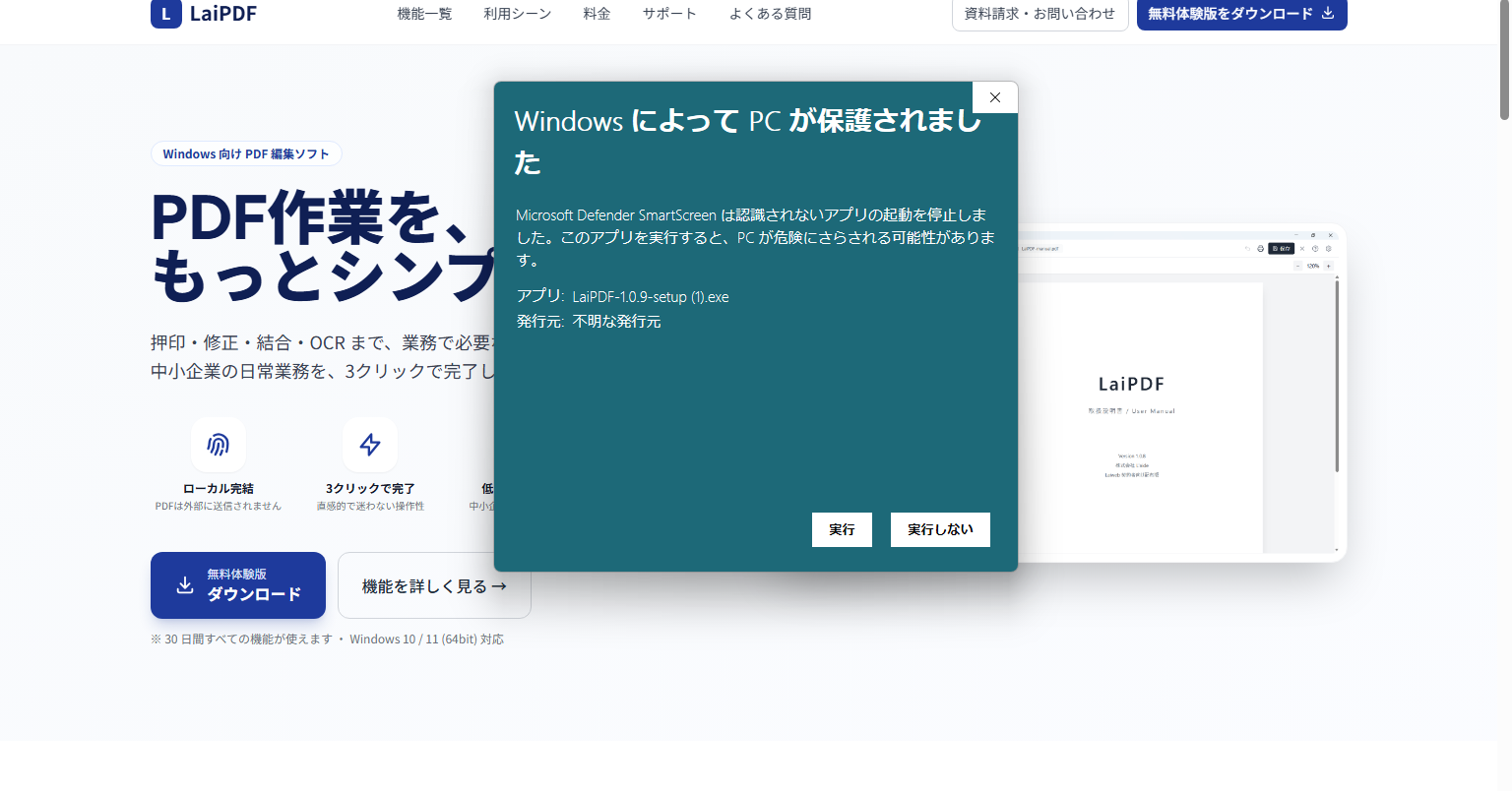This screenshot has height=791, width=1512.
Task: Choose 実行しない in the SmartScreen dialog
Action: pos(940,529)
